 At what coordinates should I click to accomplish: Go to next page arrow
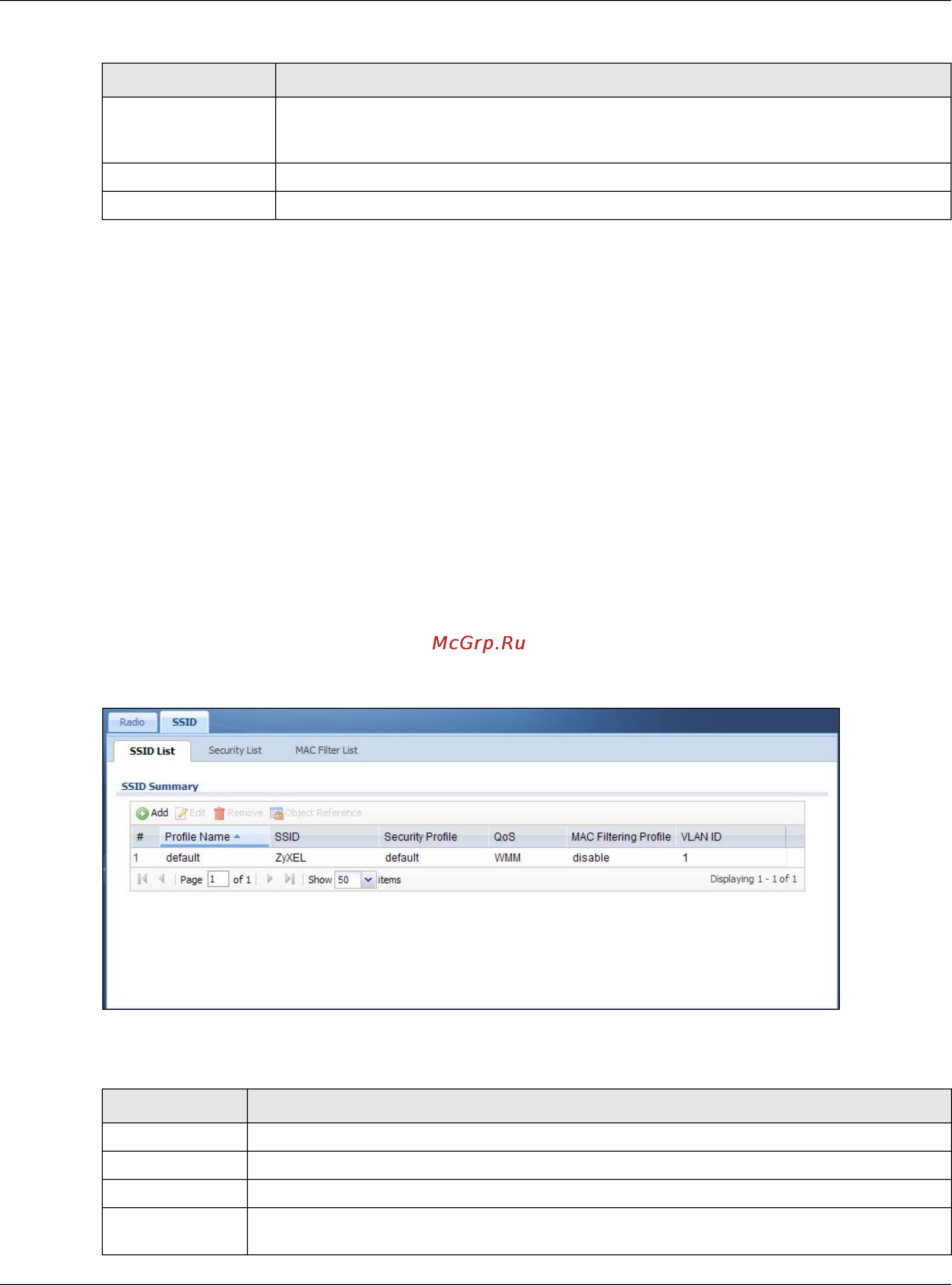(270, 879)
